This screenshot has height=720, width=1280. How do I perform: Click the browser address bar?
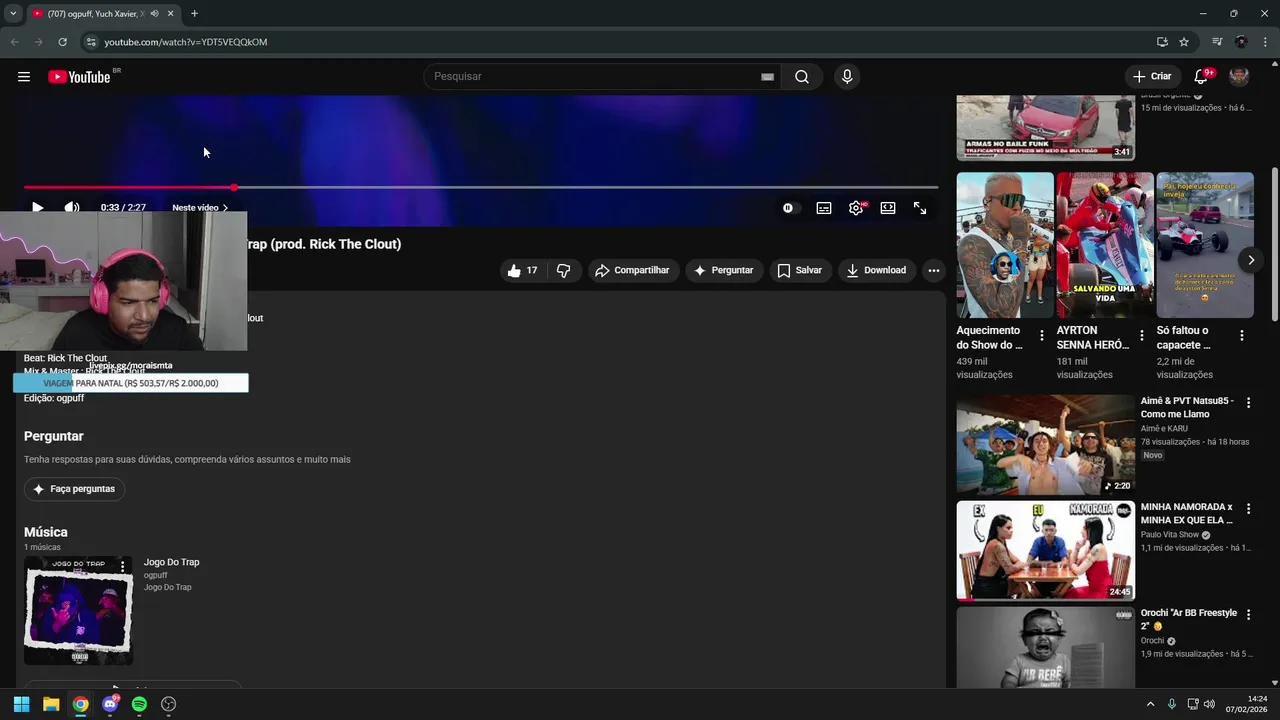620,42
